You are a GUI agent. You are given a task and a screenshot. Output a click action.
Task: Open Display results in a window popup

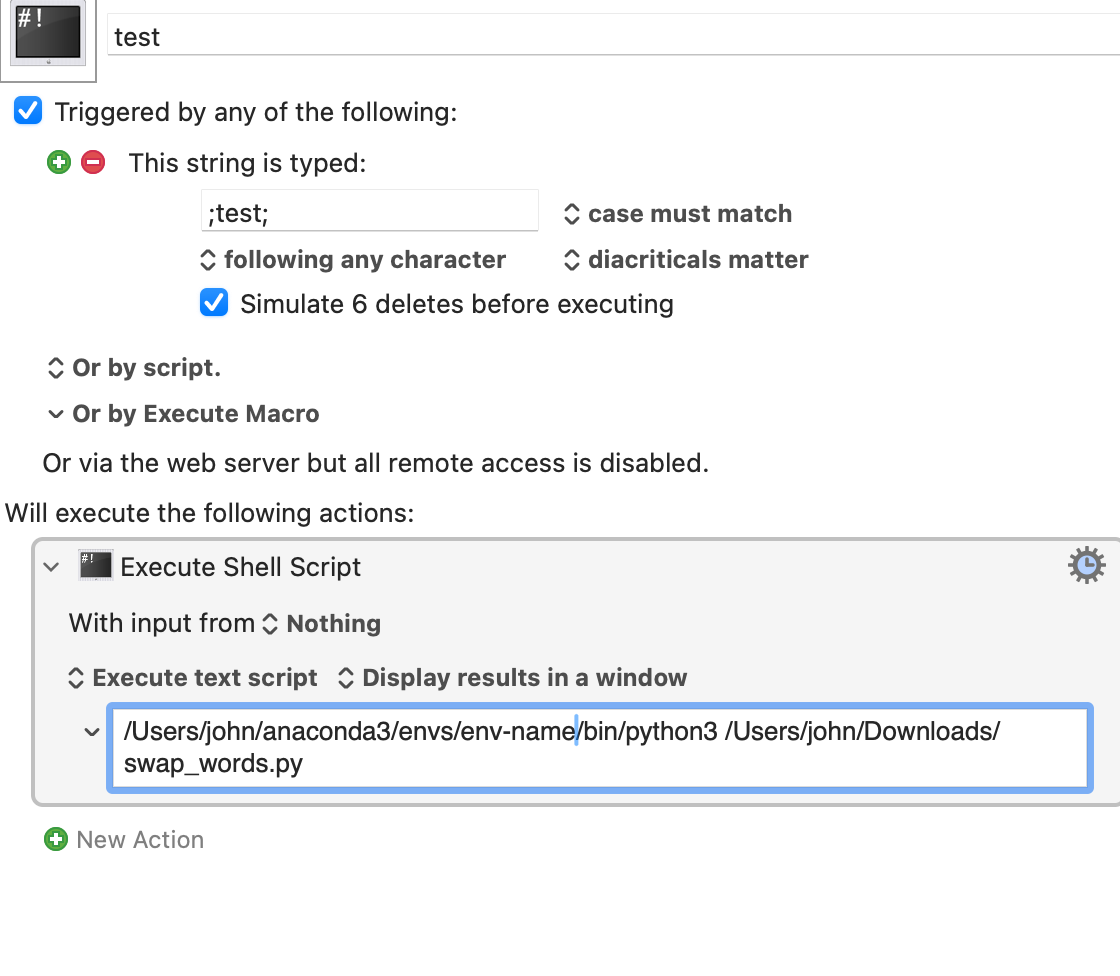pos(512,677)
